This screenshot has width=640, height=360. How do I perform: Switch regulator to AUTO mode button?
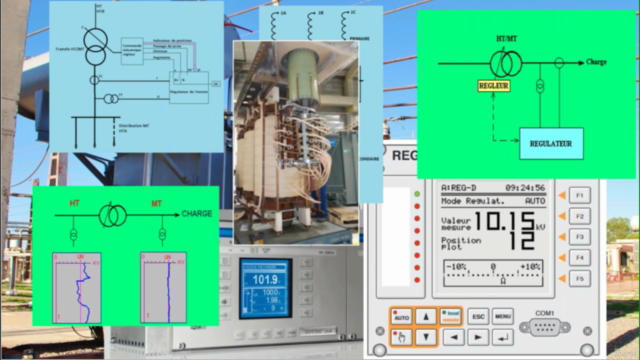pyautogui.click(x=401, y=317)
